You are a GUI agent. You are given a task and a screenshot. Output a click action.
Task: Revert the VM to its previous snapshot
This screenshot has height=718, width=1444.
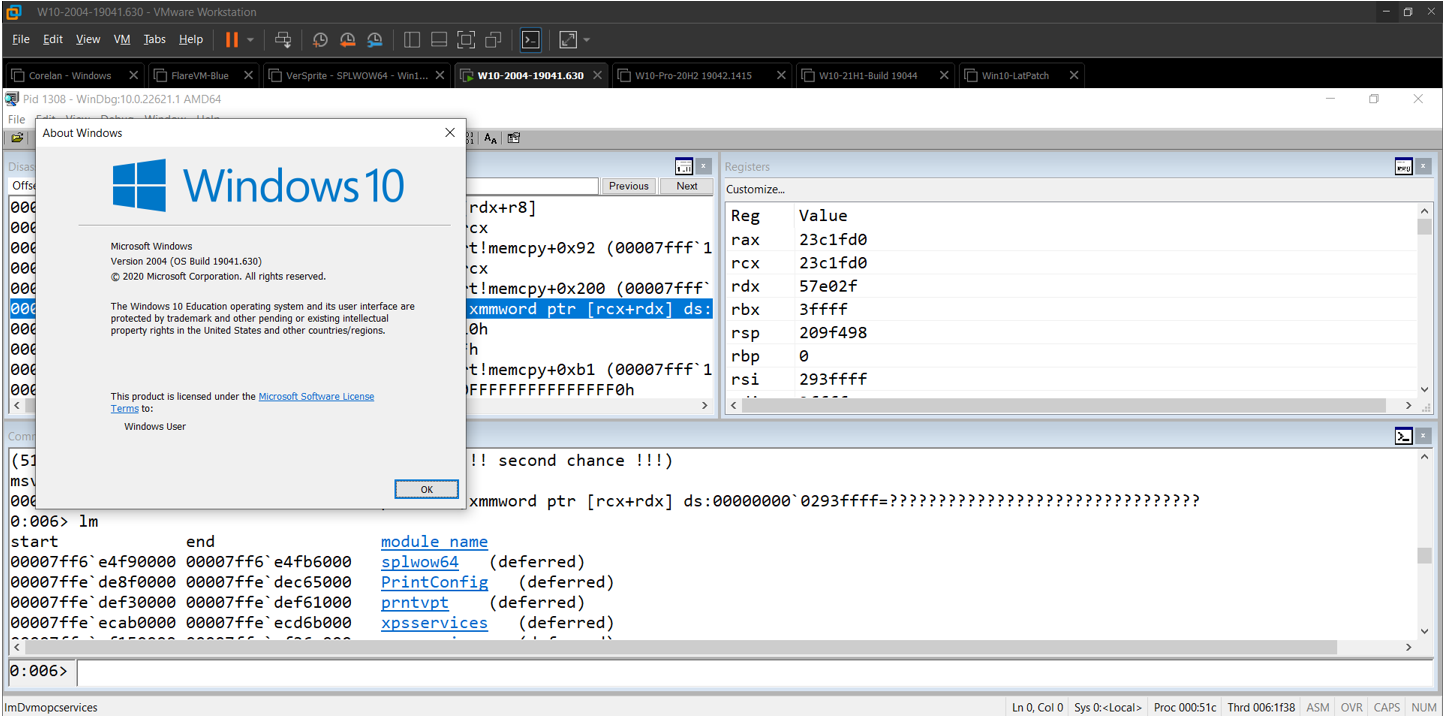[347, 40]
